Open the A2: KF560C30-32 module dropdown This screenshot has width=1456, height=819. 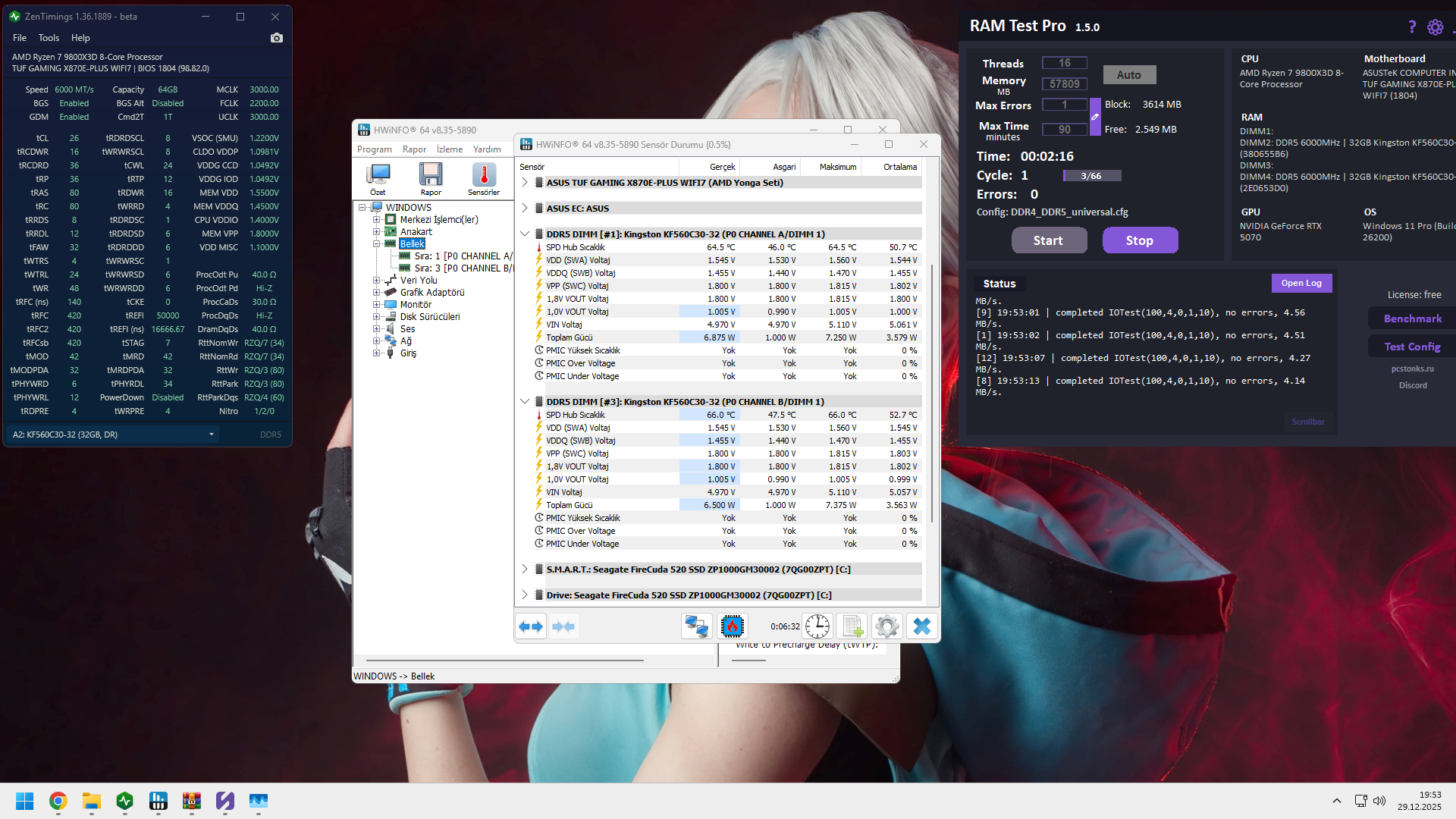pyautogui.click(x=112, y=435)
